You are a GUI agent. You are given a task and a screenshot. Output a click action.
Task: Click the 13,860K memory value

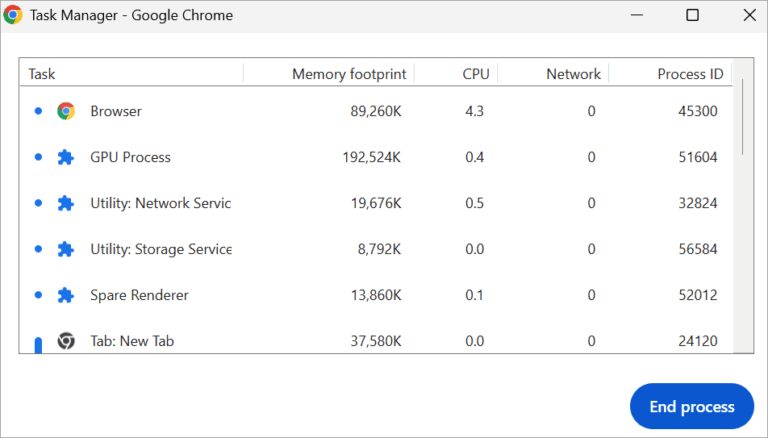point(376,295)
